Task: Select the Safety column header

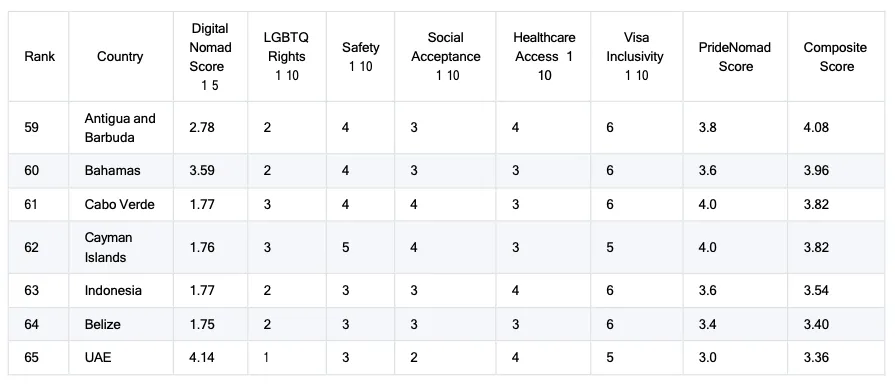Action: point(360,57)
